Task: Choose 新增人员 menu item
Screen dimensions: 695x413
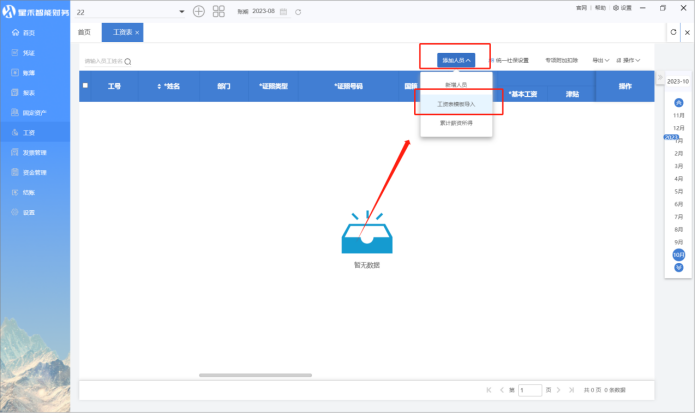Action: click(455, 85)
